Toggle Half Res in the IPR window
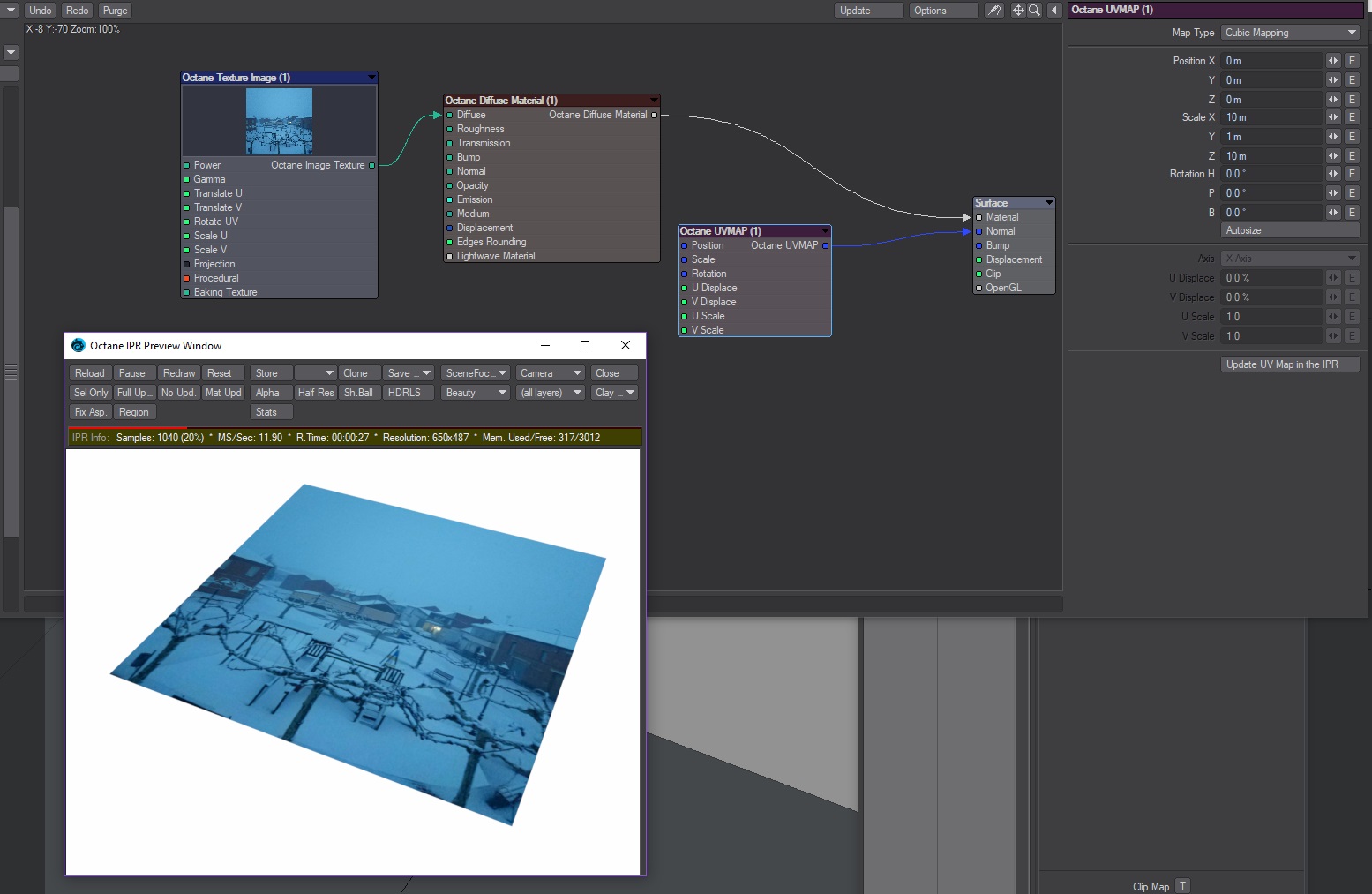Viewport: 1372px width, 894px height. coord(316,393)
